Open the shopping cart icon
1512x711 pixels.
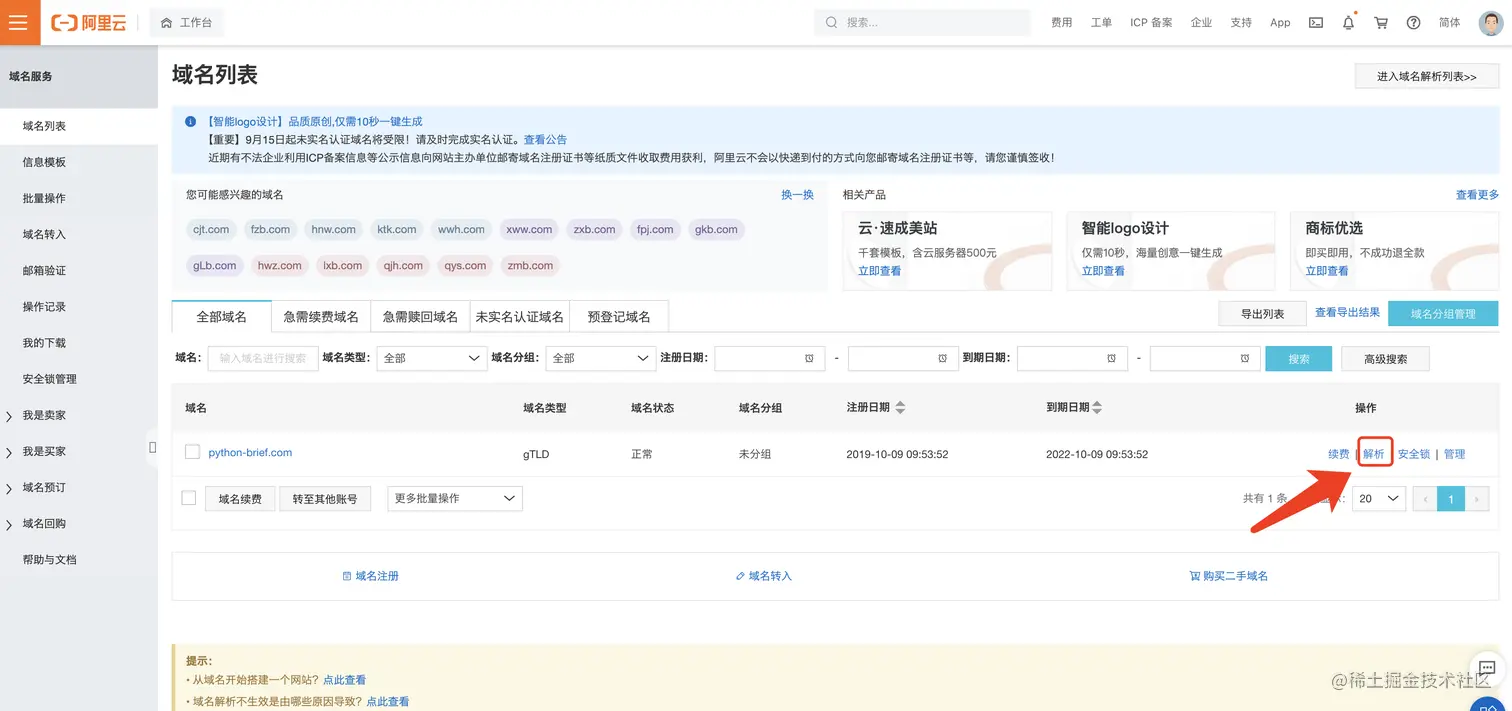click(1381, 22)
